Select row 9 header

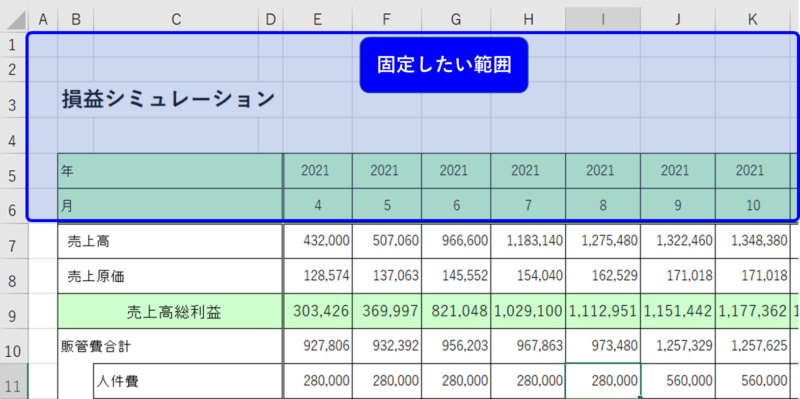pos(14,311)
